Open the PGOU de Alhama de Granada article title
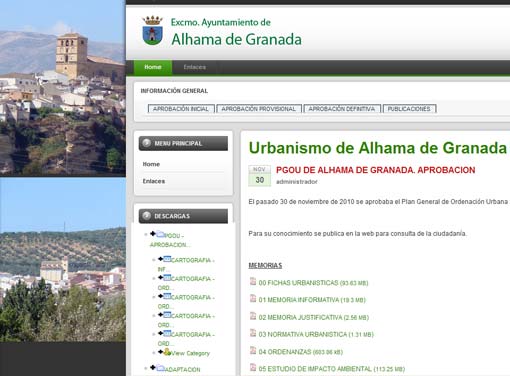This screenshot has width=510, height=376. (x=375, y=170)
